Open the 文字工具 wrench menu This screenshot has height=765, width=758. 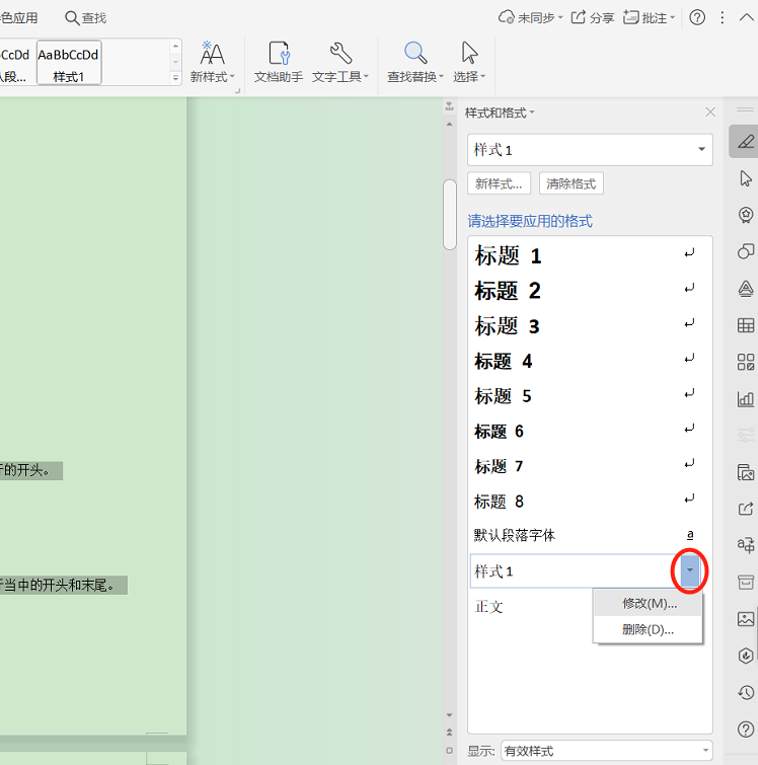(340, 62)
